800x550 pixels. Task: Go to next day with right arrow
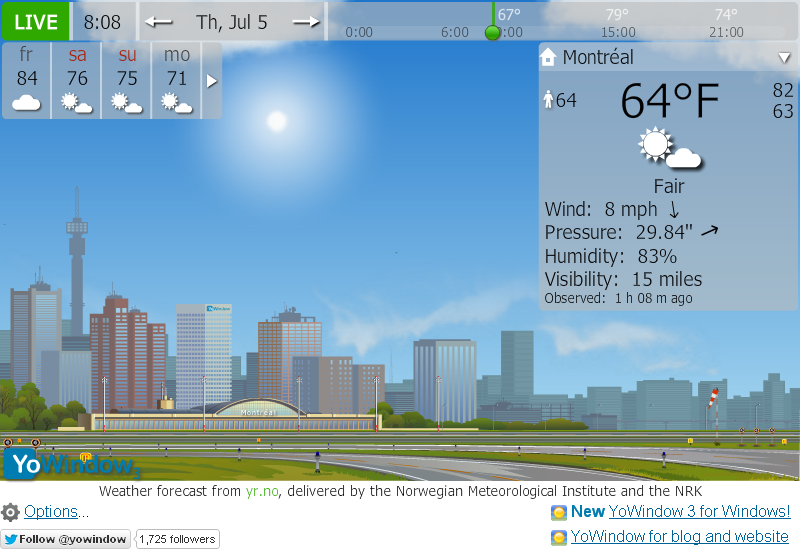pos(306,22)
